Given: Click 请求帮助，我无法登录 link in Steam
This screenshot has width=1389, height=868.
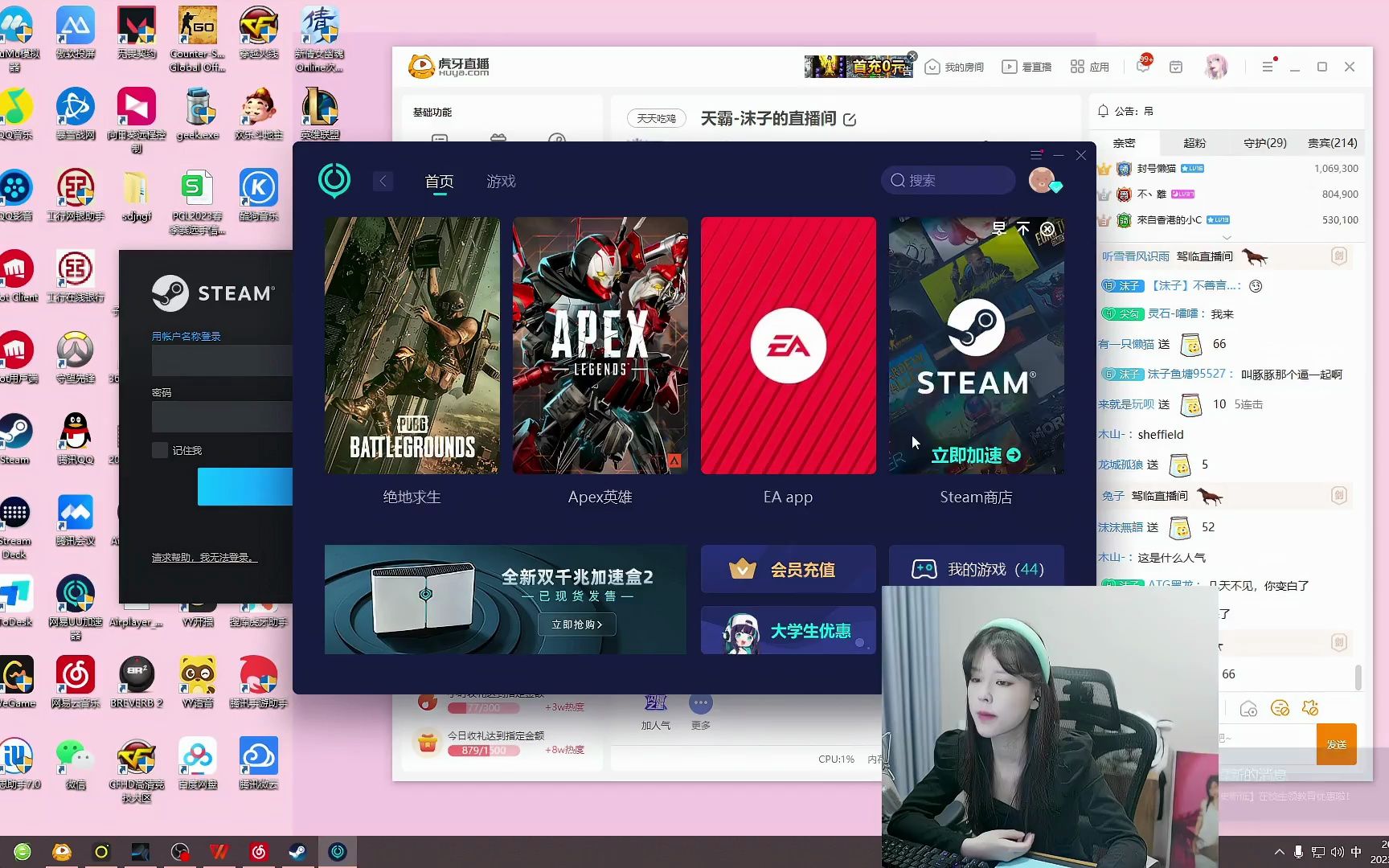Looking at the screenshot, I should (205, 557).
